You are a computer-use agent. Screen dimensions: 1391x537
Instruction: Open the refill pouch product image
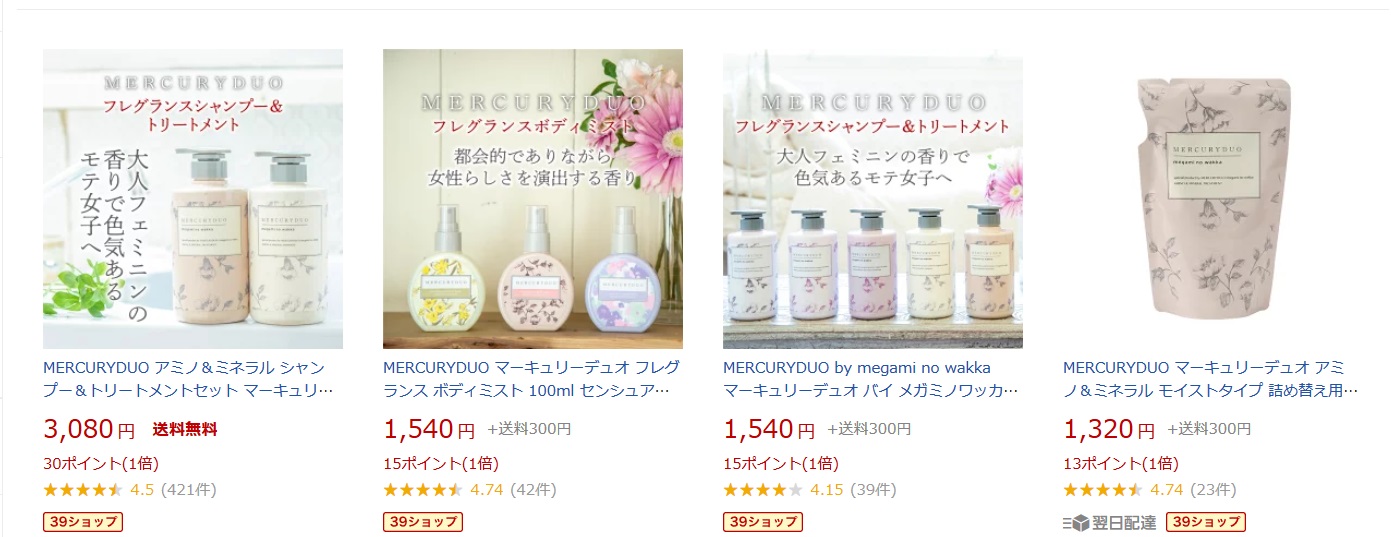(1213, 199)
